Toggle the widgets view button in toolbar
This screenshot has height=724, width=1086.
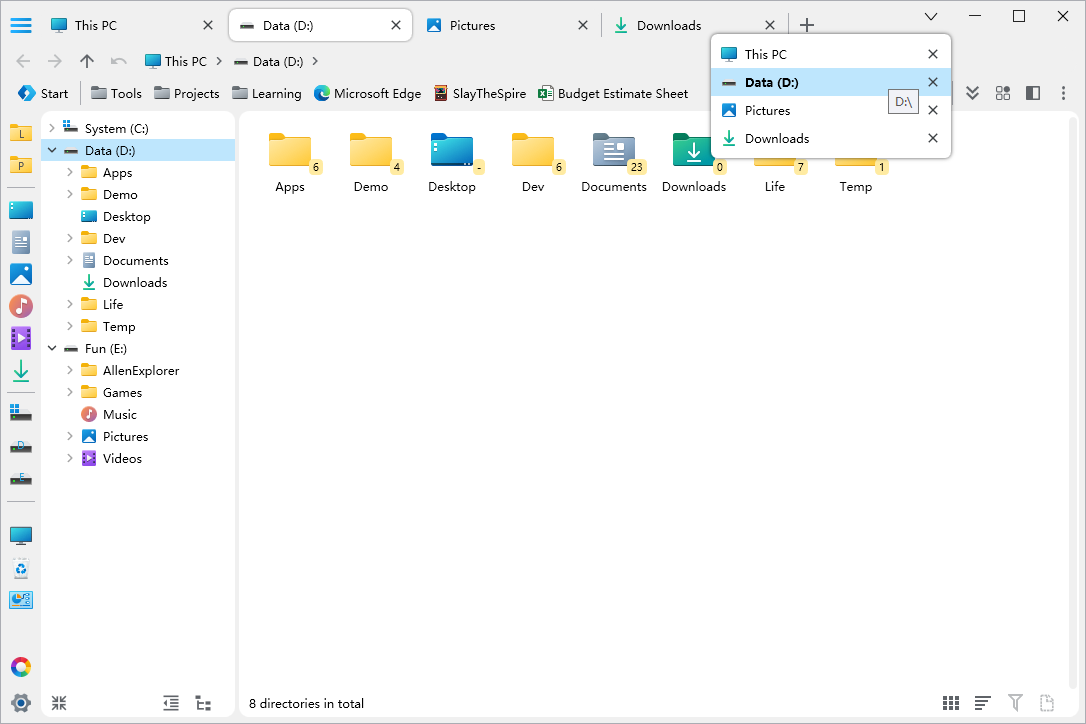(1002, 93)
